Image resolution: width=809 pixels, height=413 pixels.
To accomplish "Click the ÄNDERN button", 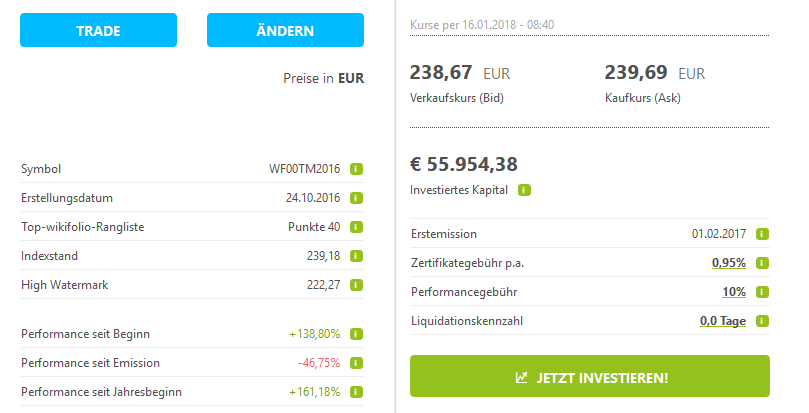I will click(x=285, y=30).
